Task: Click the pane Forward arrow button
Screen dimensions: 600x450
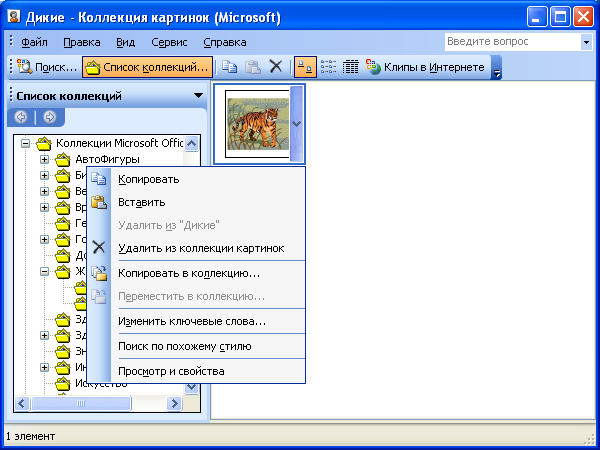Action: 50,117
